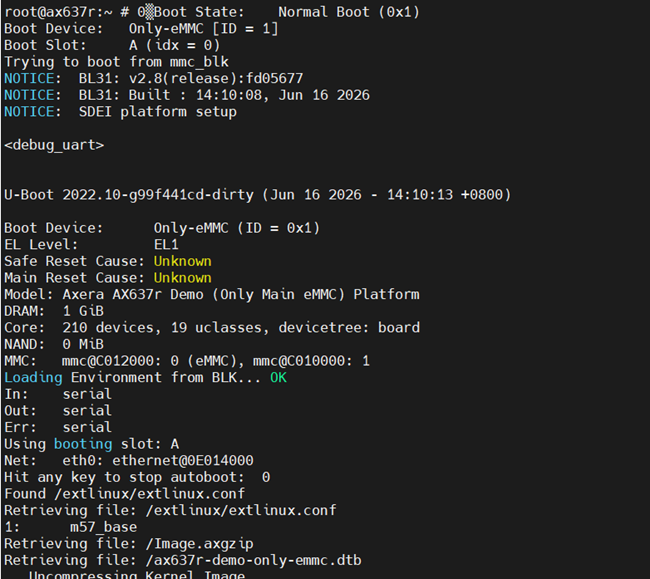Screen dimensions: 650x579
Task: Click yellow 'Unknown' after Safe Reset Cause
Action: point(182,261)
